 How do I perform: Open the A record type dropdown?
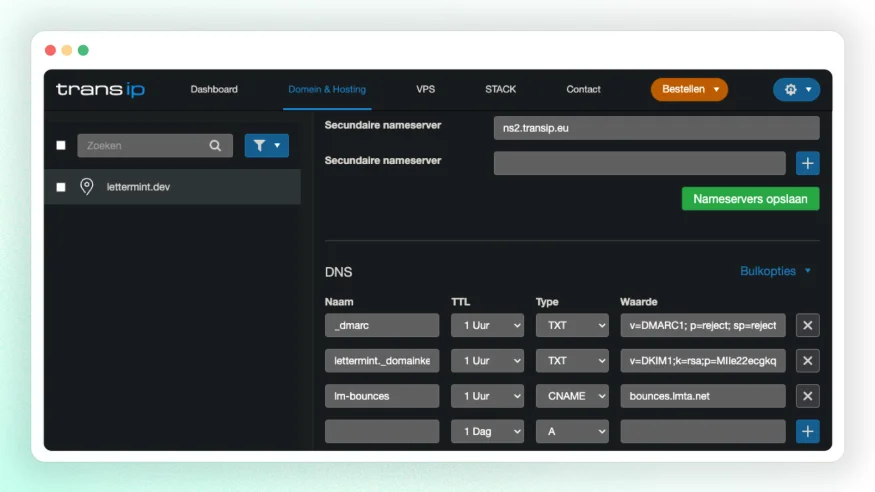point(572,431)
